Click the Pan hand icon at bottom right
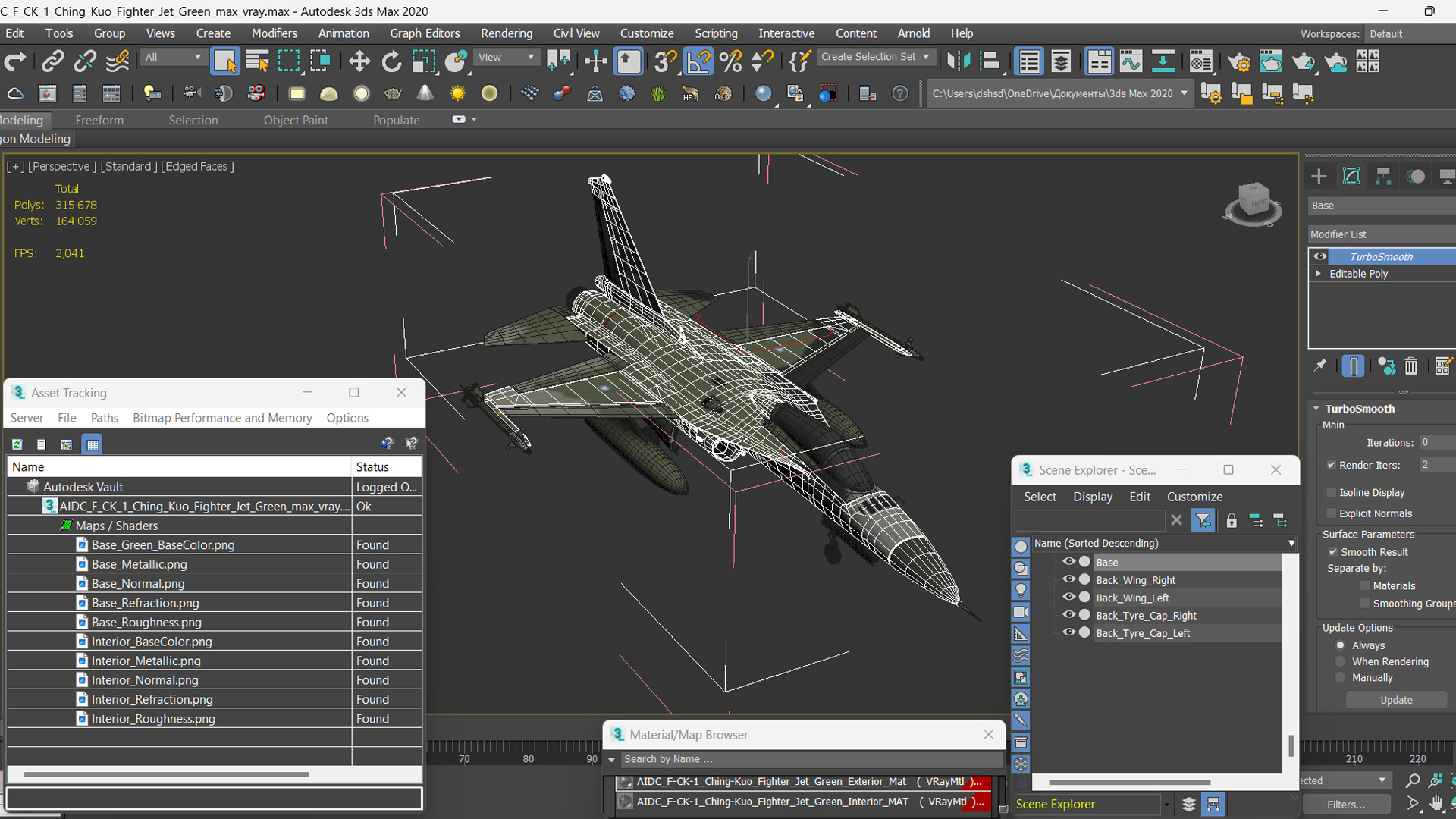The height and width of the screenshot is (819, 1456). click(x=1436, y=803)
